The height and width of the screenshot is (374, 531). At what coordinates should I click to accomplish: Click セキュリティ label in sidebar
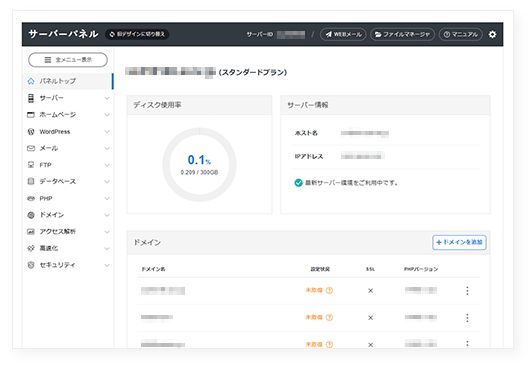[x=57, y=265]
